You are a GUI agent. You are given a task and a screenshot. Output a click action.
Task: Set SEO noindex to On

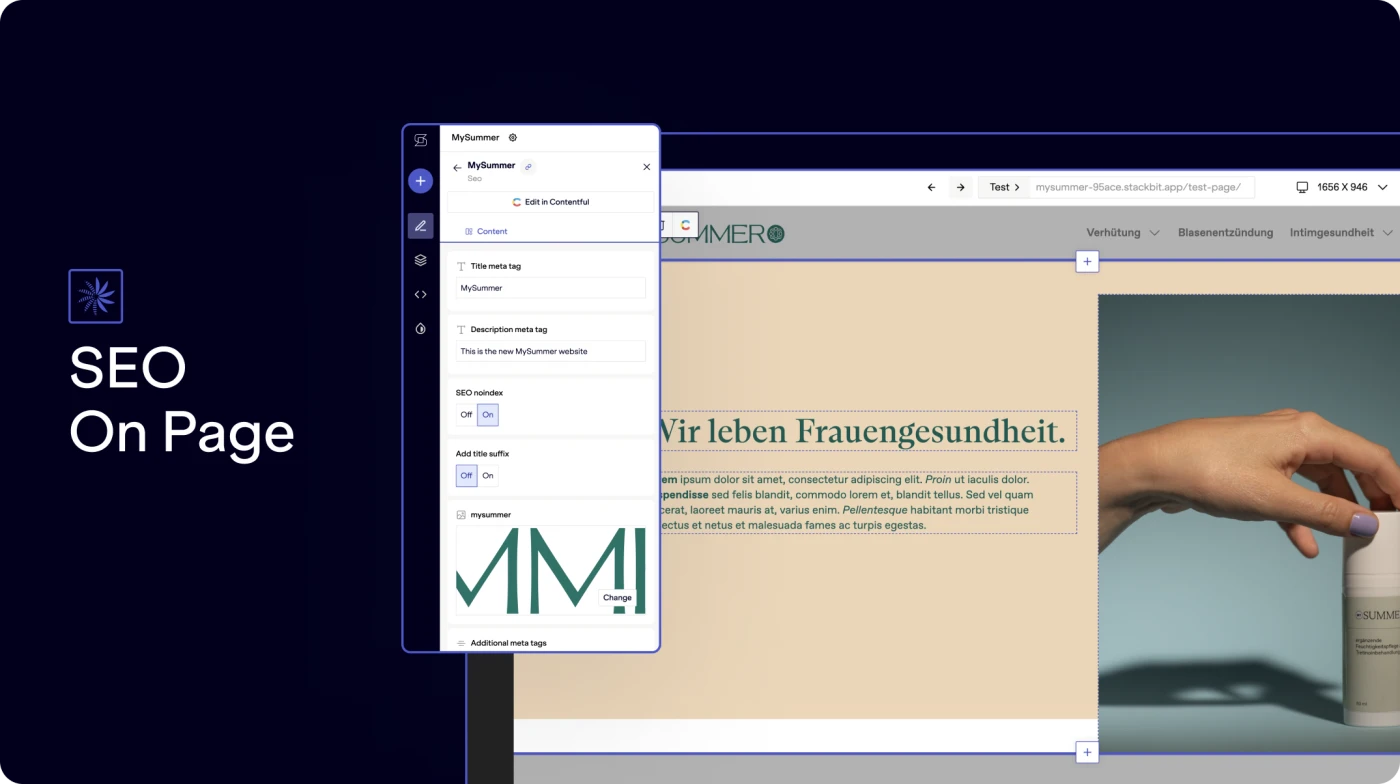(488, 415)
